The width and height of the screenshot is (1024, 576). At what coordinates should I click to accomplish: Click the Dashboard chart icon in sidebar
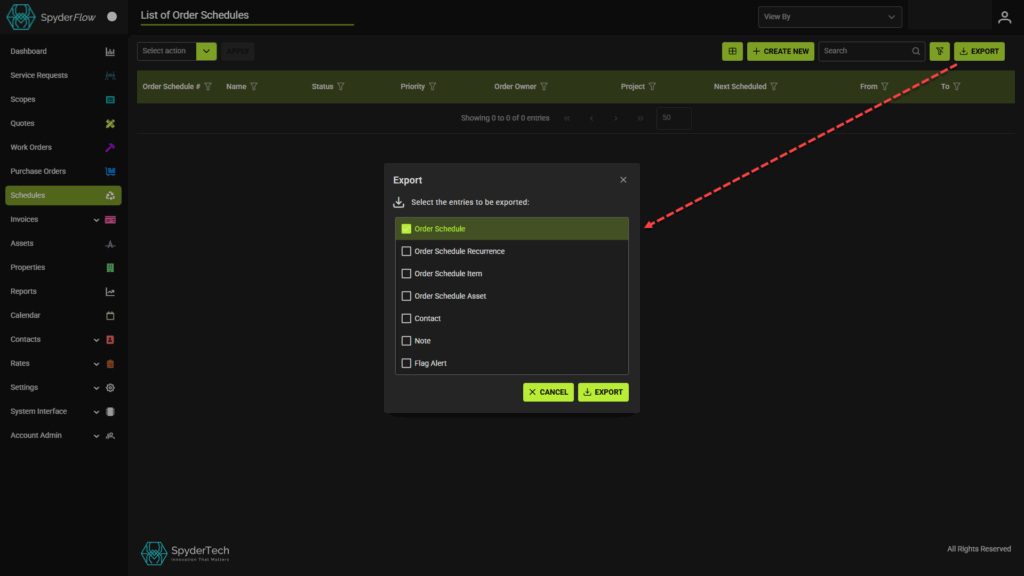[x=110, y=52]
